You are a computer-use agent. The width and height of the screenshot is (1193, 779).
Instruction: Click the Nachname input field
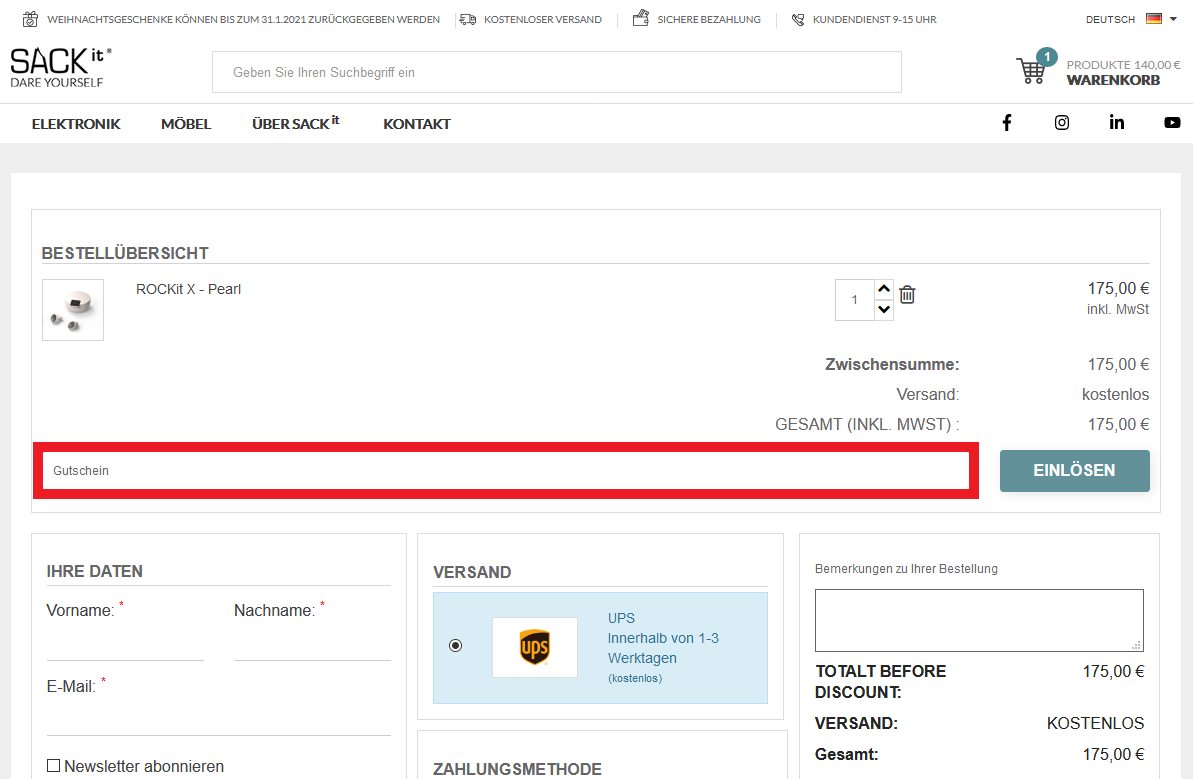pos(312,644)
